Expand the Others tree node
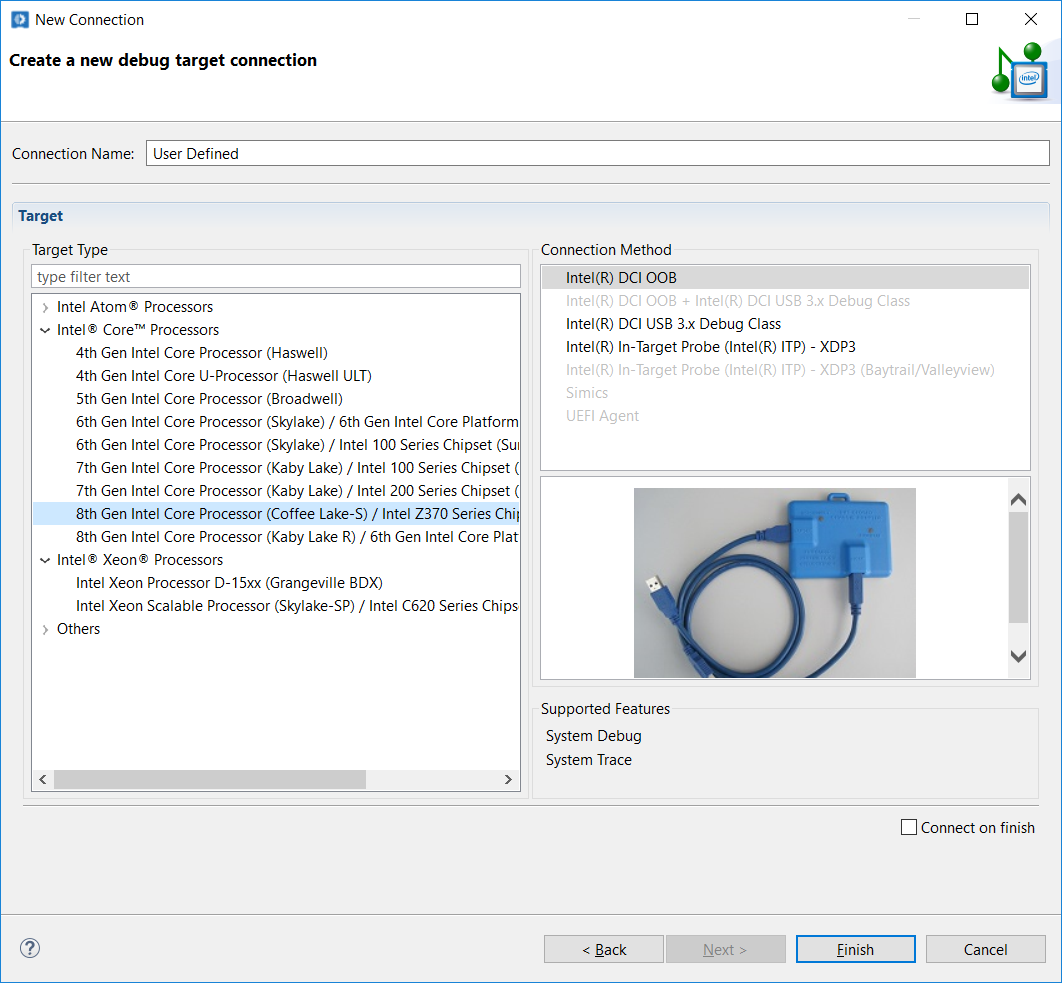Screen dimensions: 1062x983 [45, 629]
